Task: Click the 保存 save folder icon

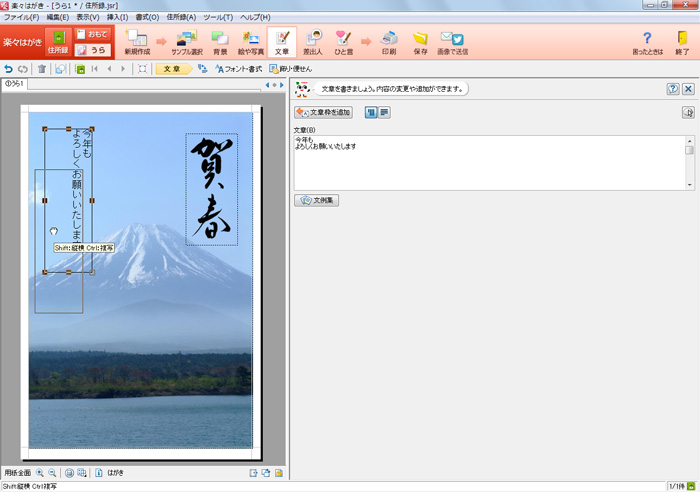Action: [x=420, y=42]
